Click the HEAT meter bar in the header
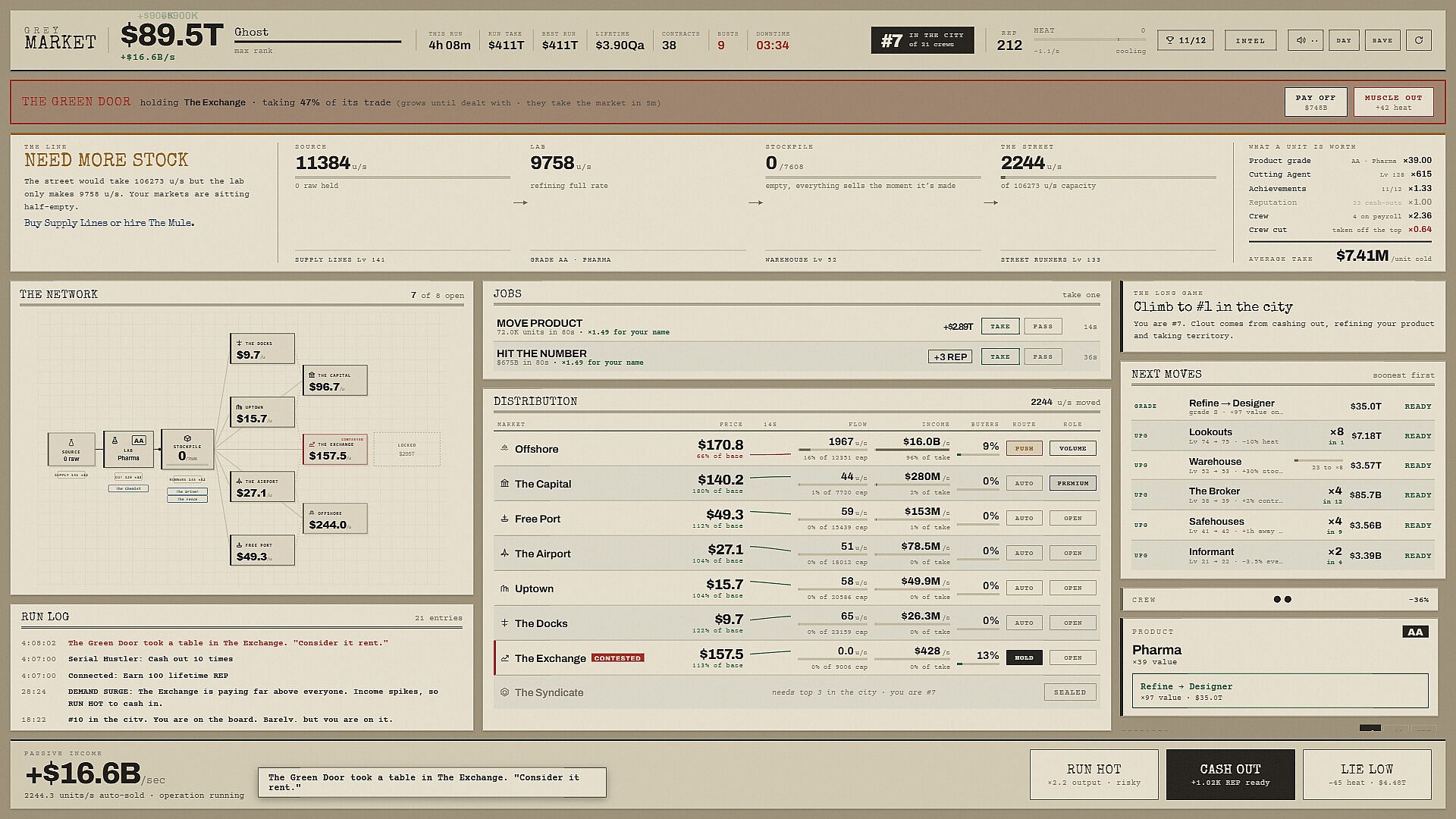Screen dimensions: 1456x819 point(1089,39)
